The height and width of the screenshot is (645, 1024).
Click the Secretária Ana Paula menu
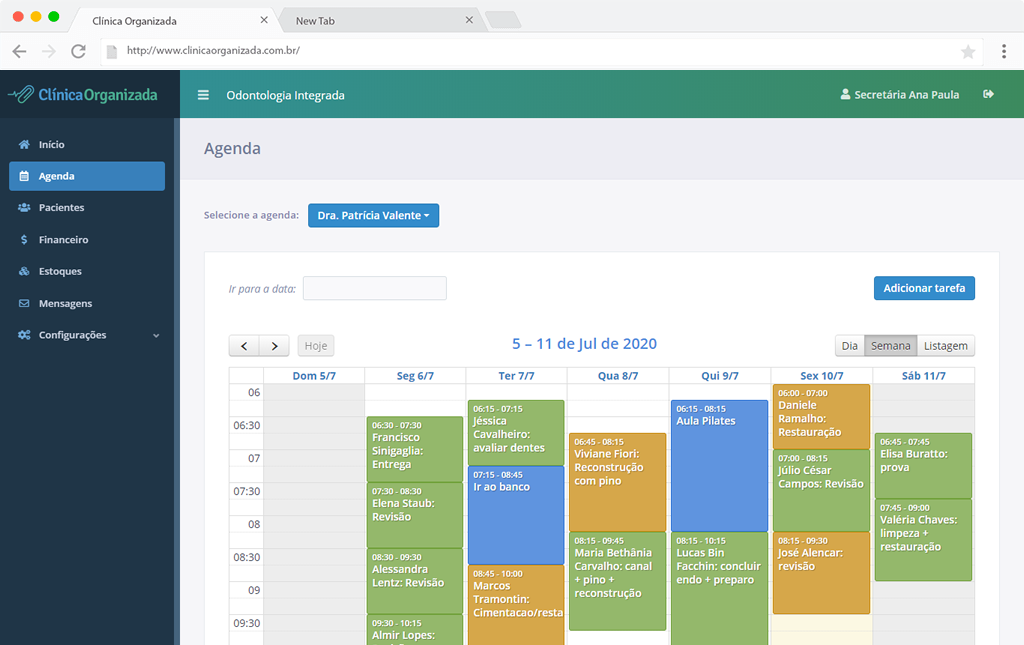903,93
